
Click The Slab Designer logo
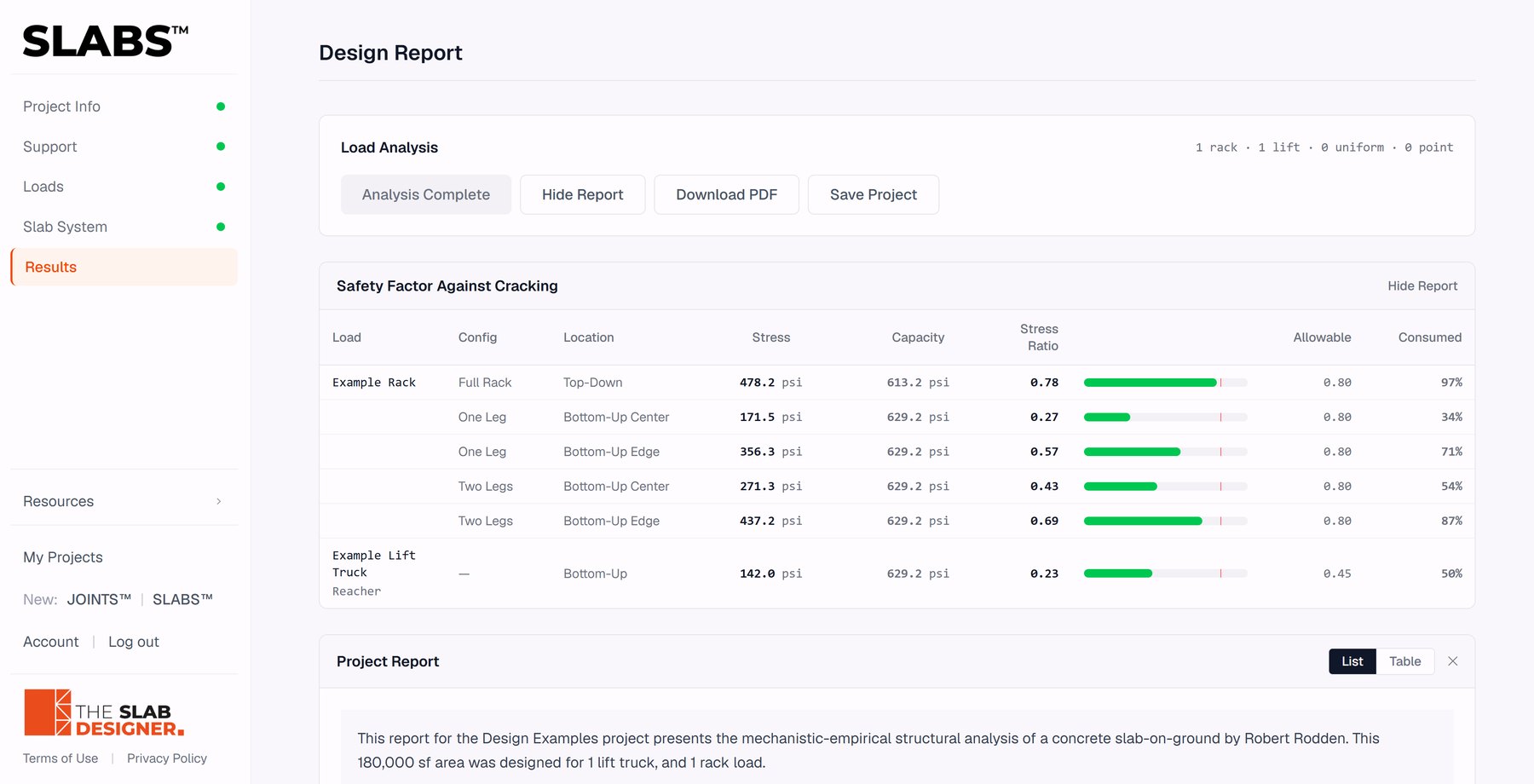tap(104, 712)
